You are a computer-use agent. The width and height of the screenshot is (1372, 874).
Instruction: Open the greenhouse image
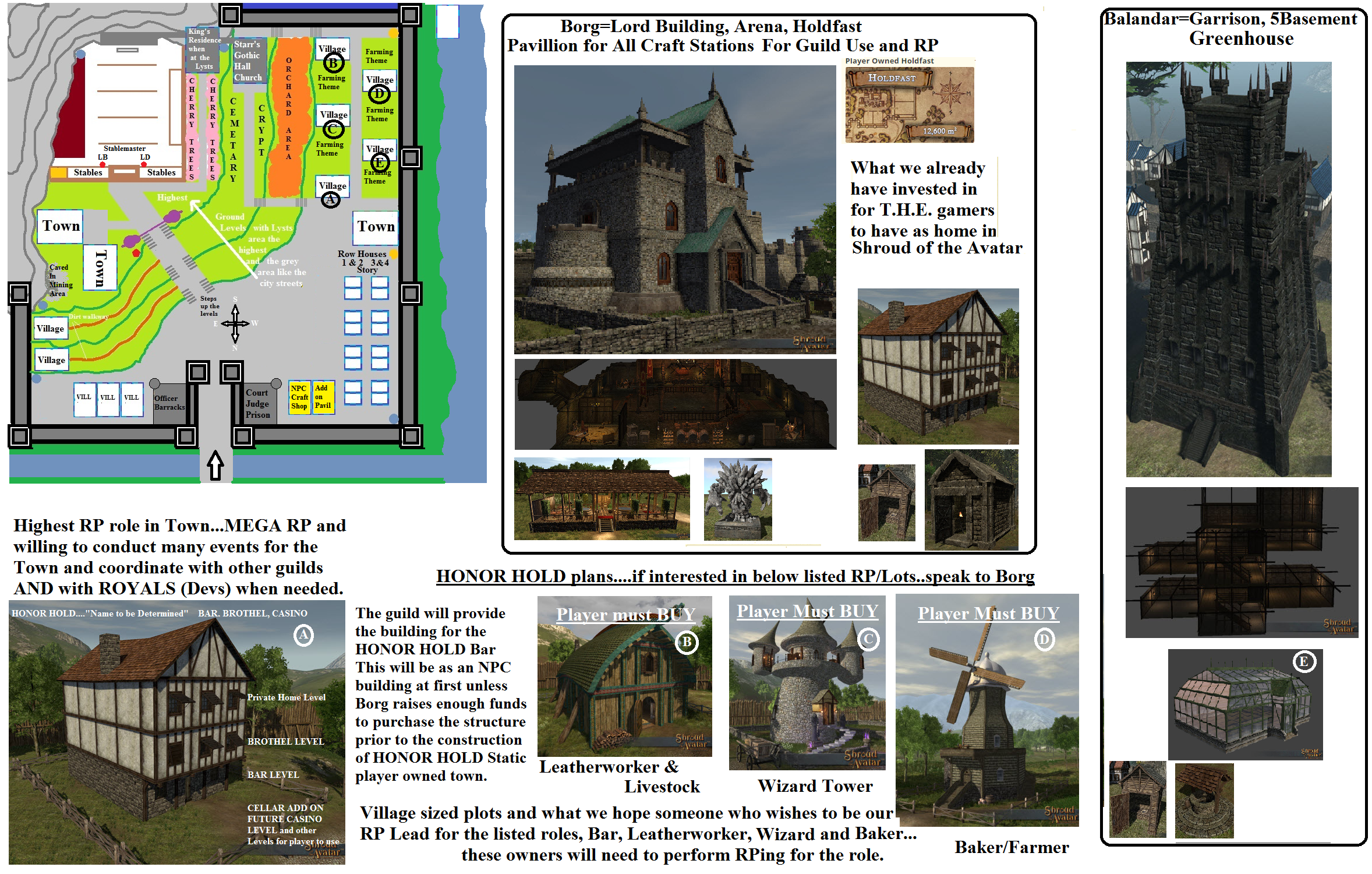click(1245, 704)
